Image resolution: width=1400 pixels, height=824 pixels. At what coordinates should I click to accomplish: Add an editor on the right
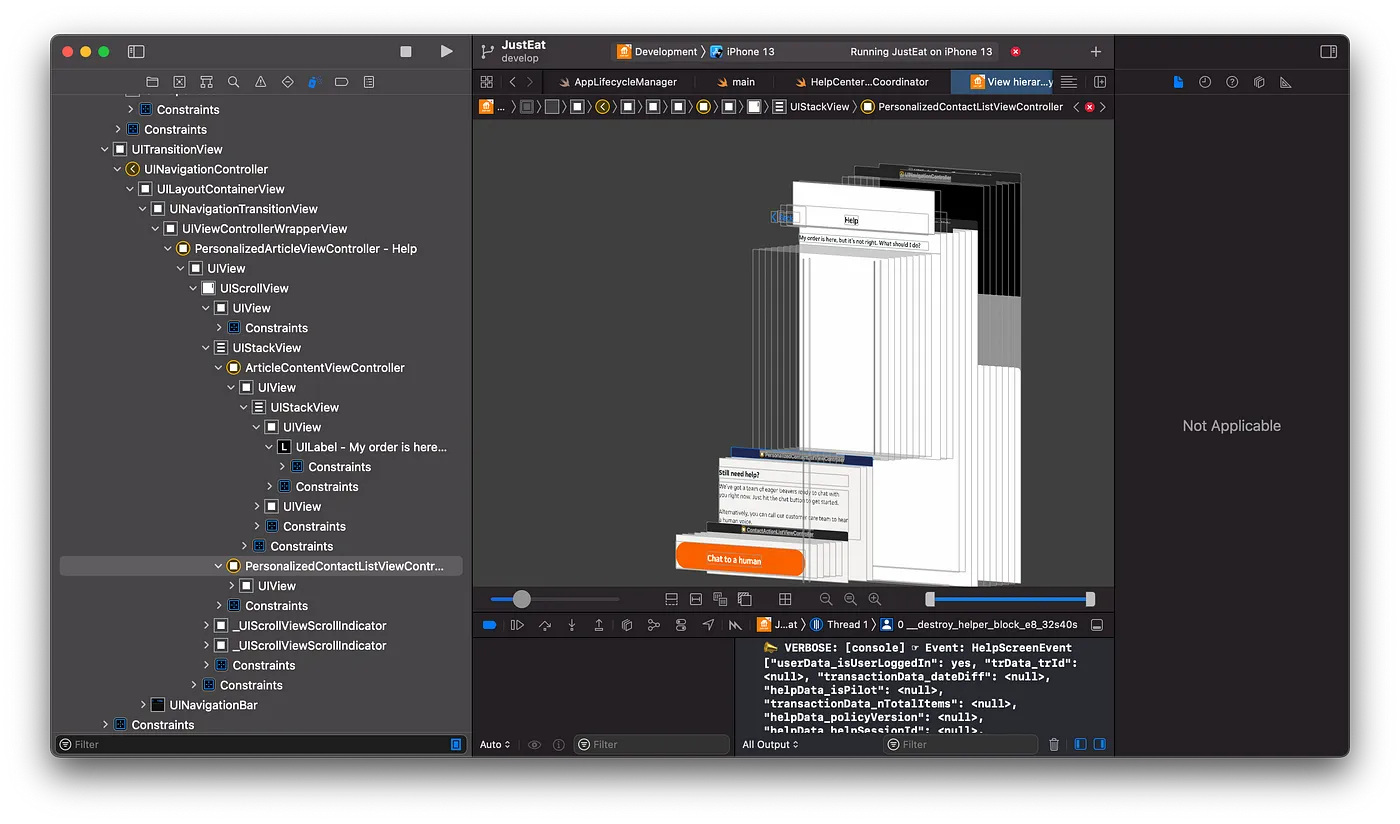pyautogui.click(x=1100, y=82)
